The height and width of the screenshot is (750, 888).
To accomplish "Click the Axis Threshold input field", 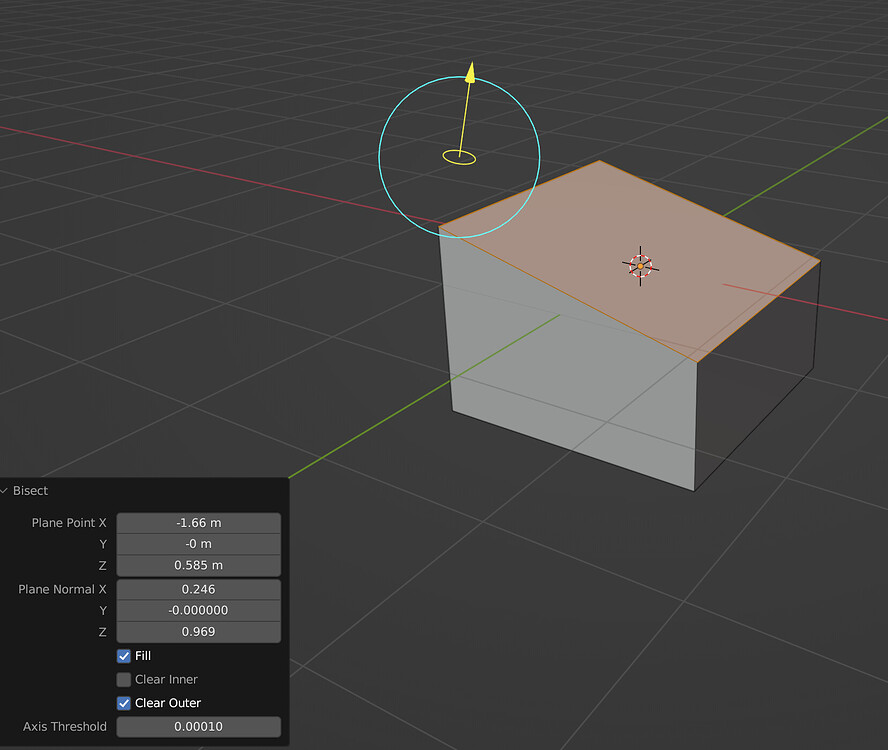I will 198,726.
